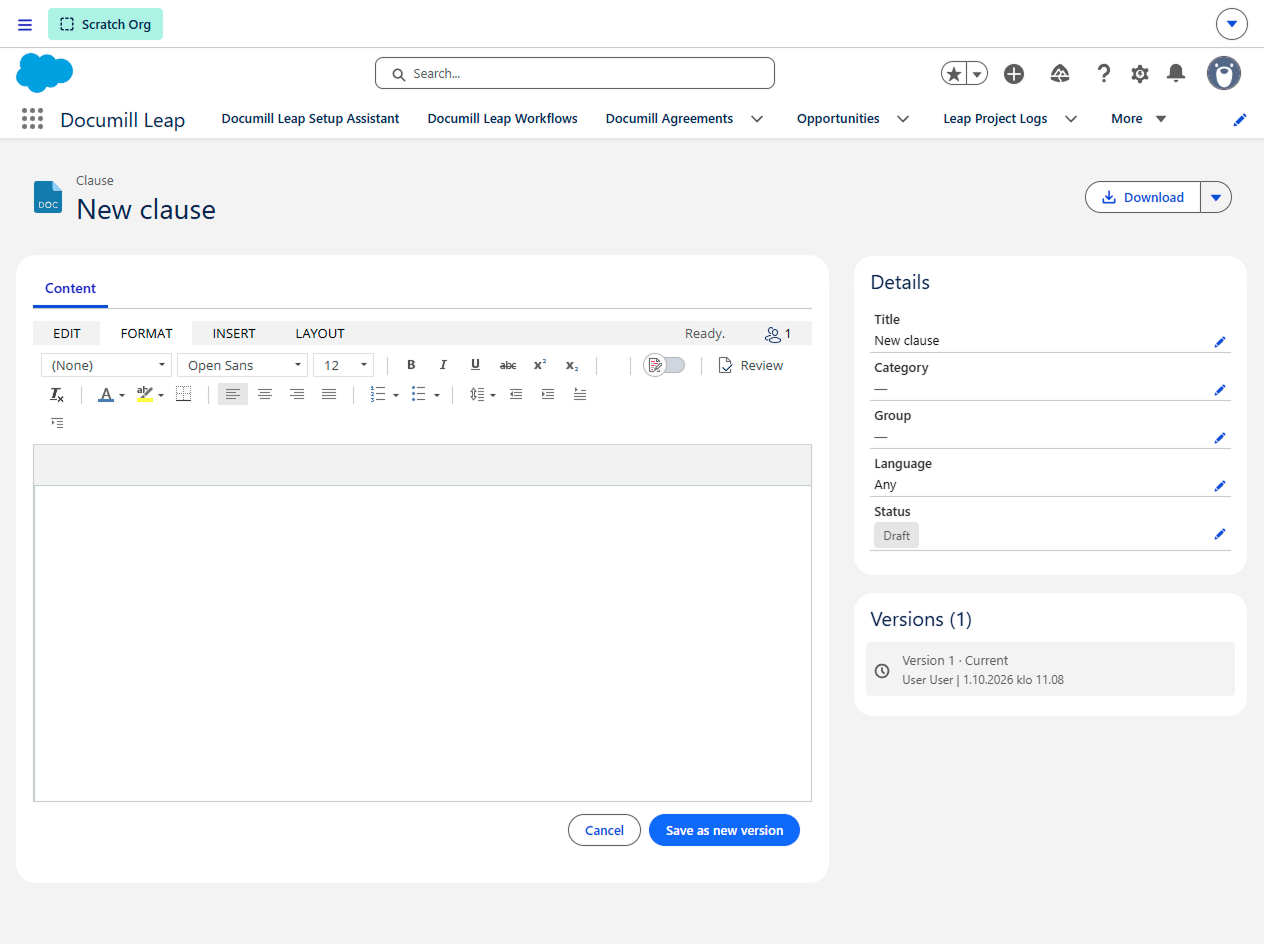
Task: Expand the Download button arrow menu
Action: [x=1216, y=197]
